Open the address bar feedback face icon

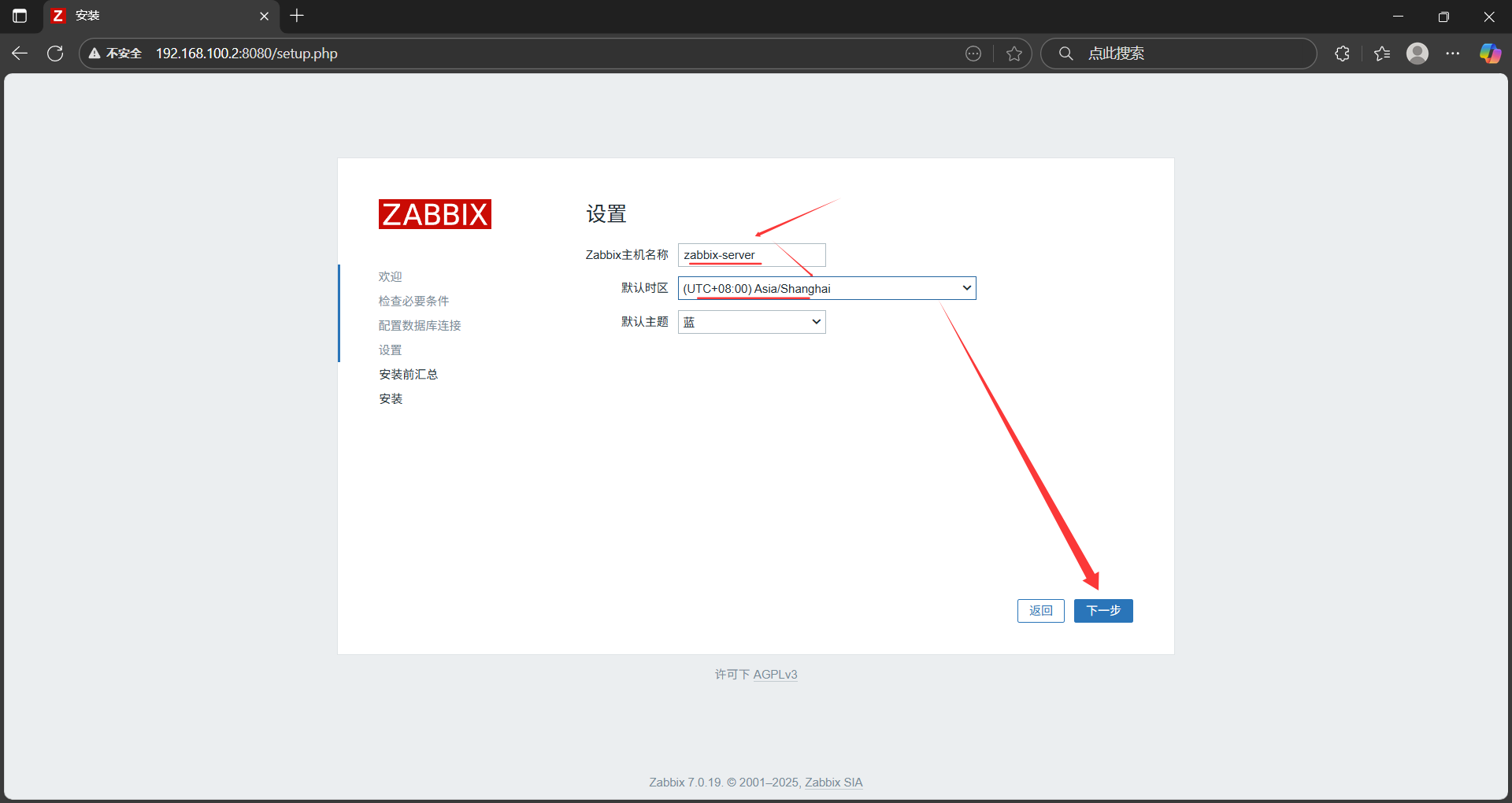[x=973, y=54]
